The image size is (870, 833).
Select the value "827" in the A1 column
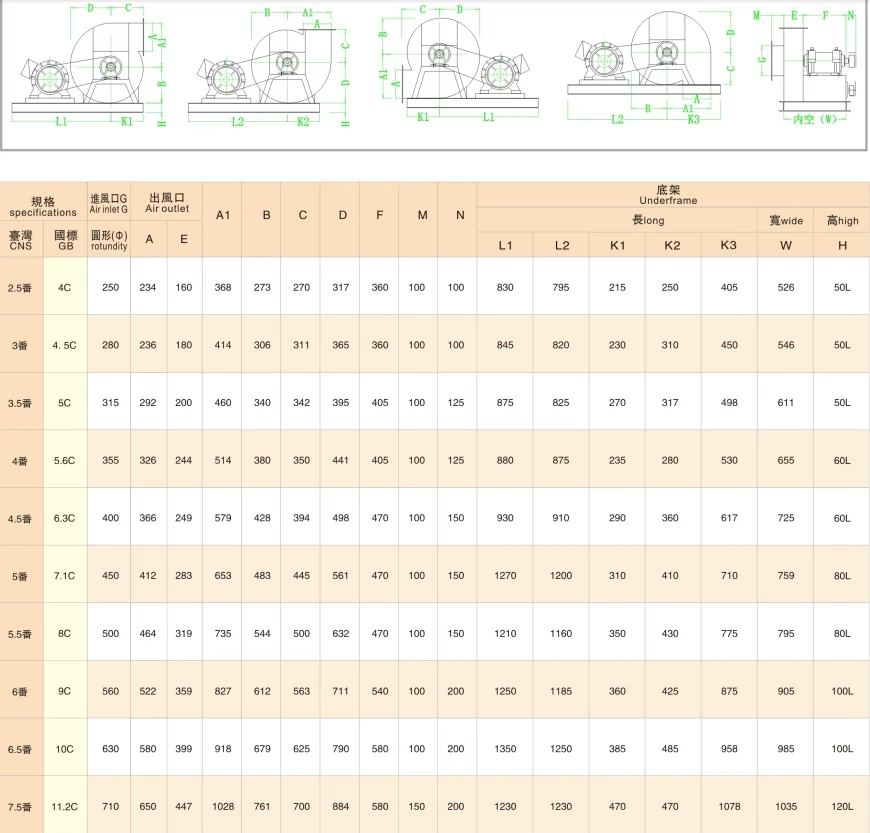(223, 691)
